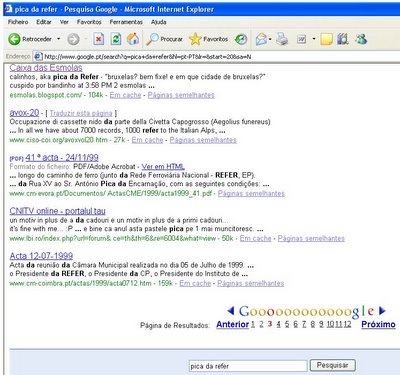The height and width of the screenshot is (375, 400).
Task: Go to results page 5
Action: [287, 324]
